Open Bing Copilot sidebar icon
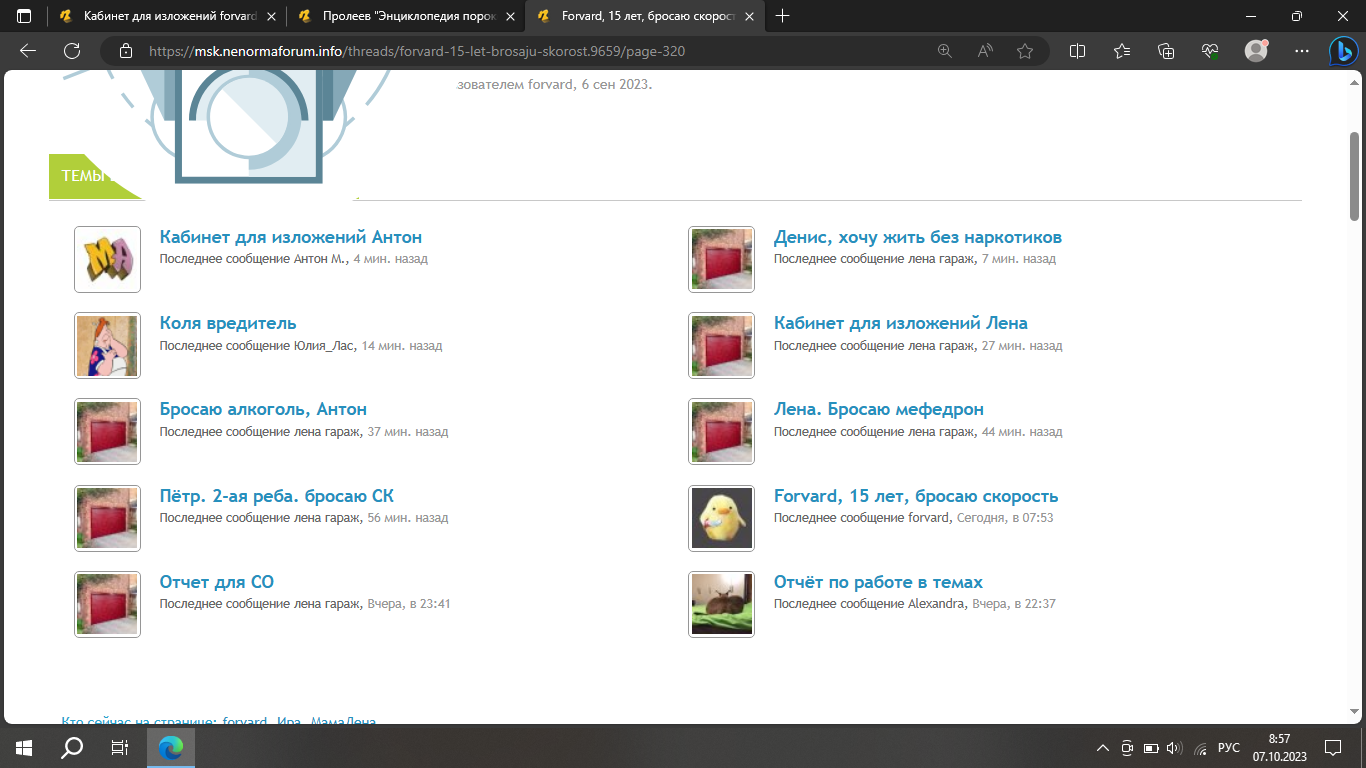Viewport: 1366px width, 768px height. pos(1341,51)
